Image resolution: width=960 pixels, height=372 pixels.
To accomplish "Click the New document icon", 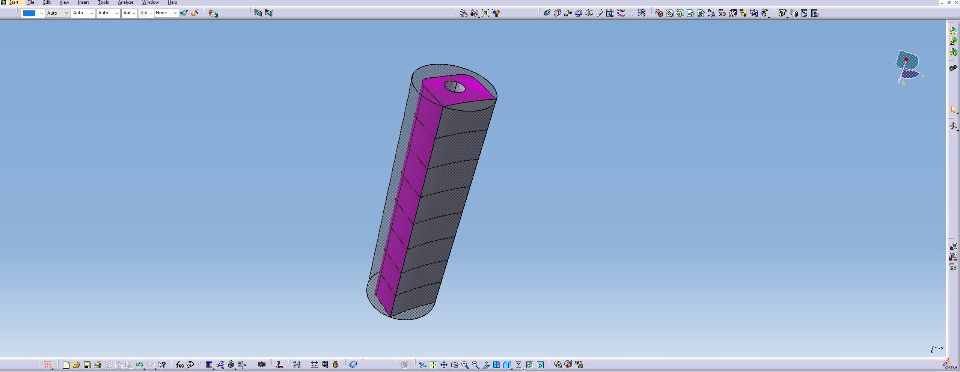I will (x=66, y=365).
